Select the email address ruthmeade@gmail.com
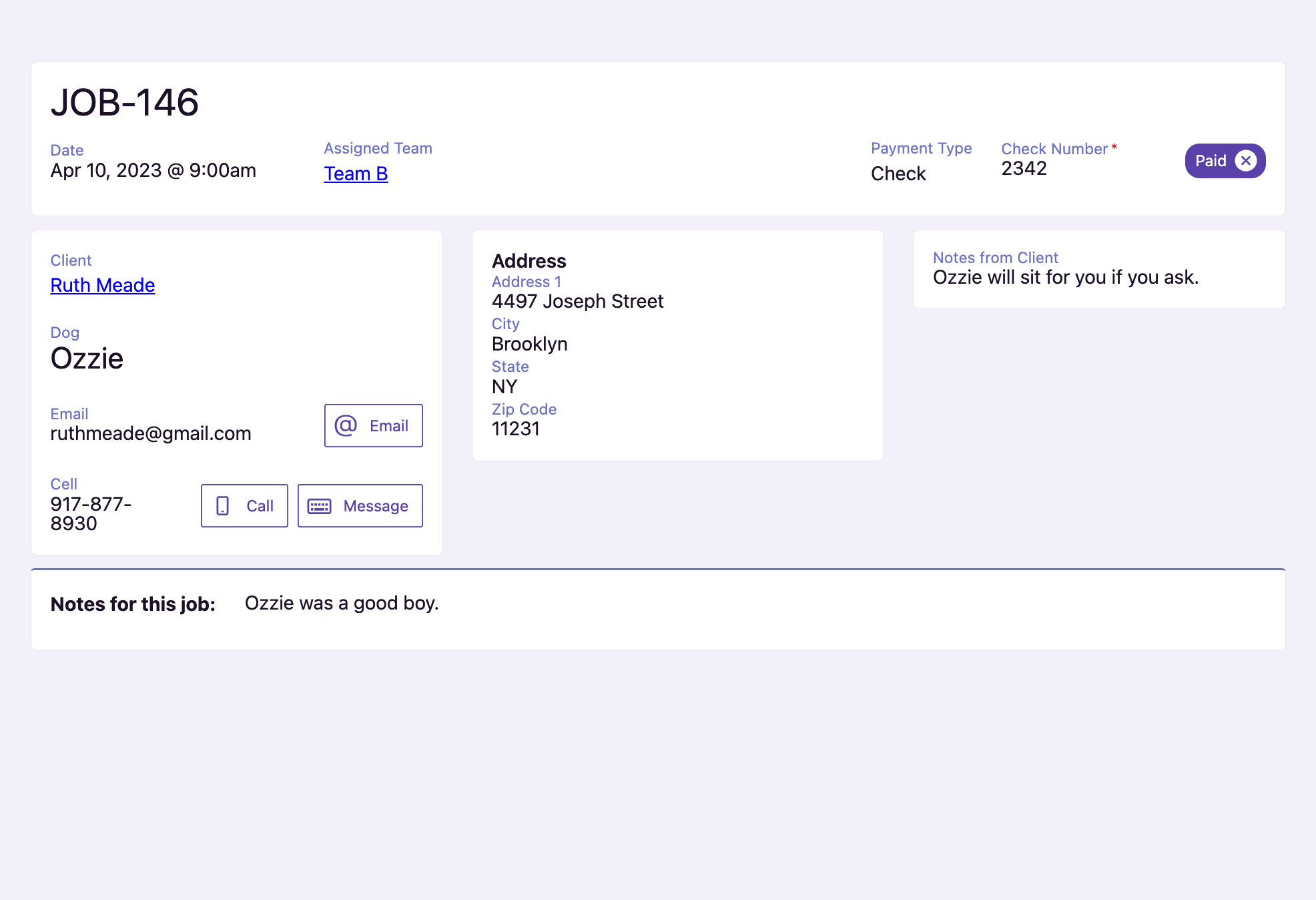 click(x=151, y=433)
